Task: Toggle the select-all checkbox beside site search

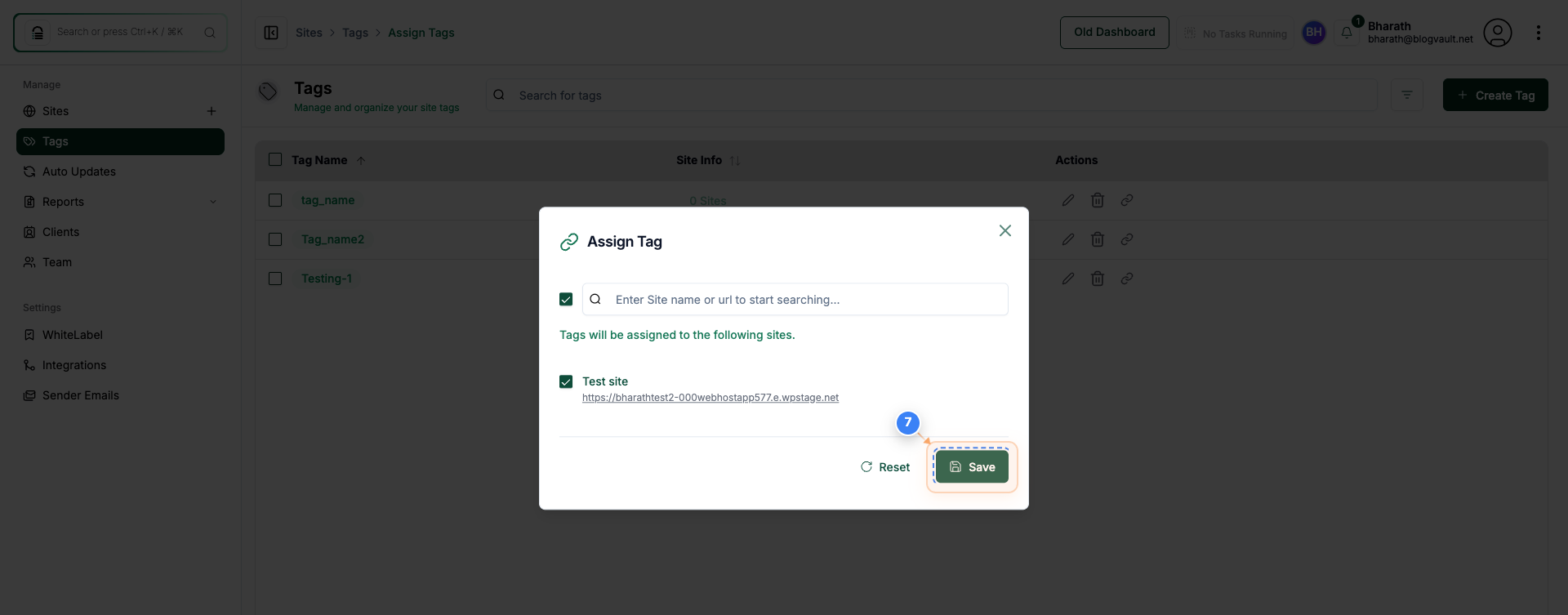Action: 566,299
